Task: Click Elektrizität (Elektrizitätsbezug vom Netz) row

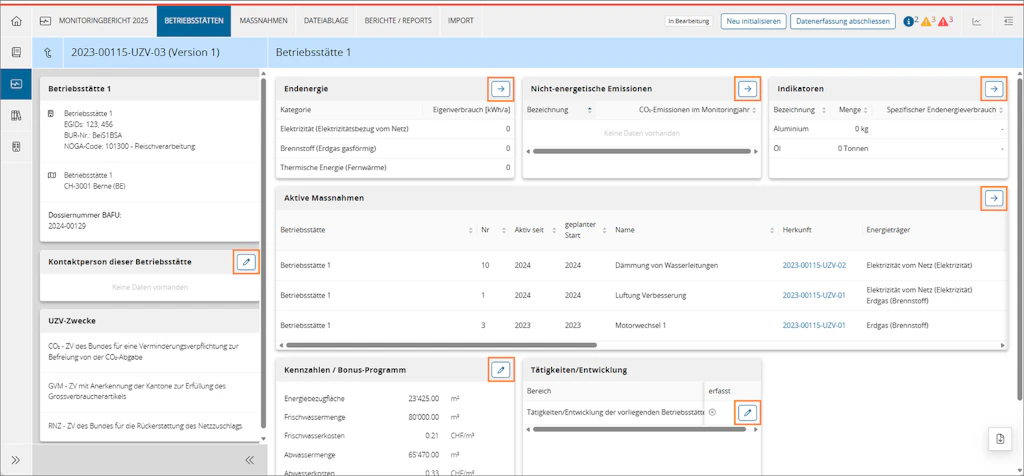Action: tap(394, 129)
